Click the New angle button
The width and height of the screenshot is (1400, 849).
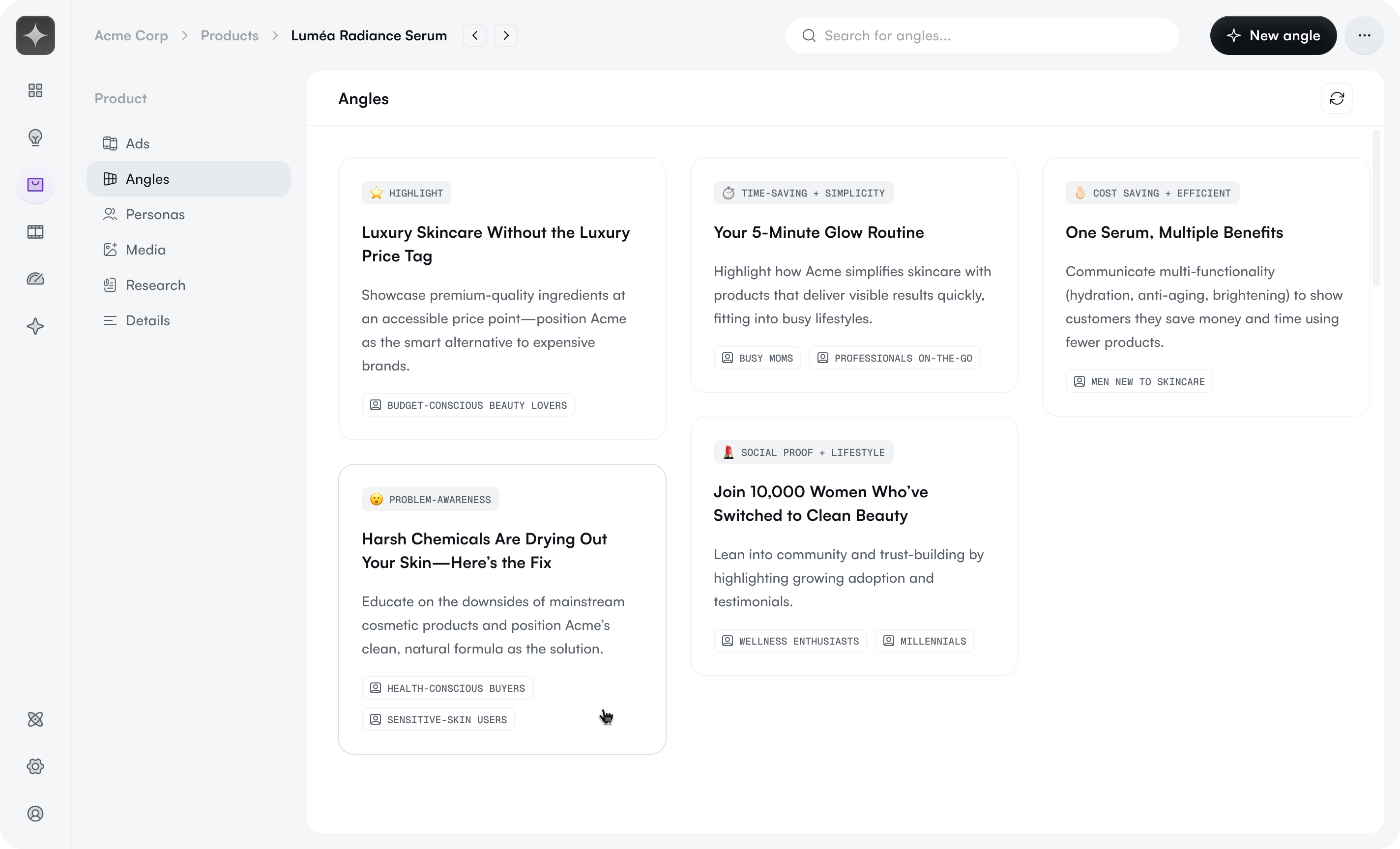[1273, 35]
